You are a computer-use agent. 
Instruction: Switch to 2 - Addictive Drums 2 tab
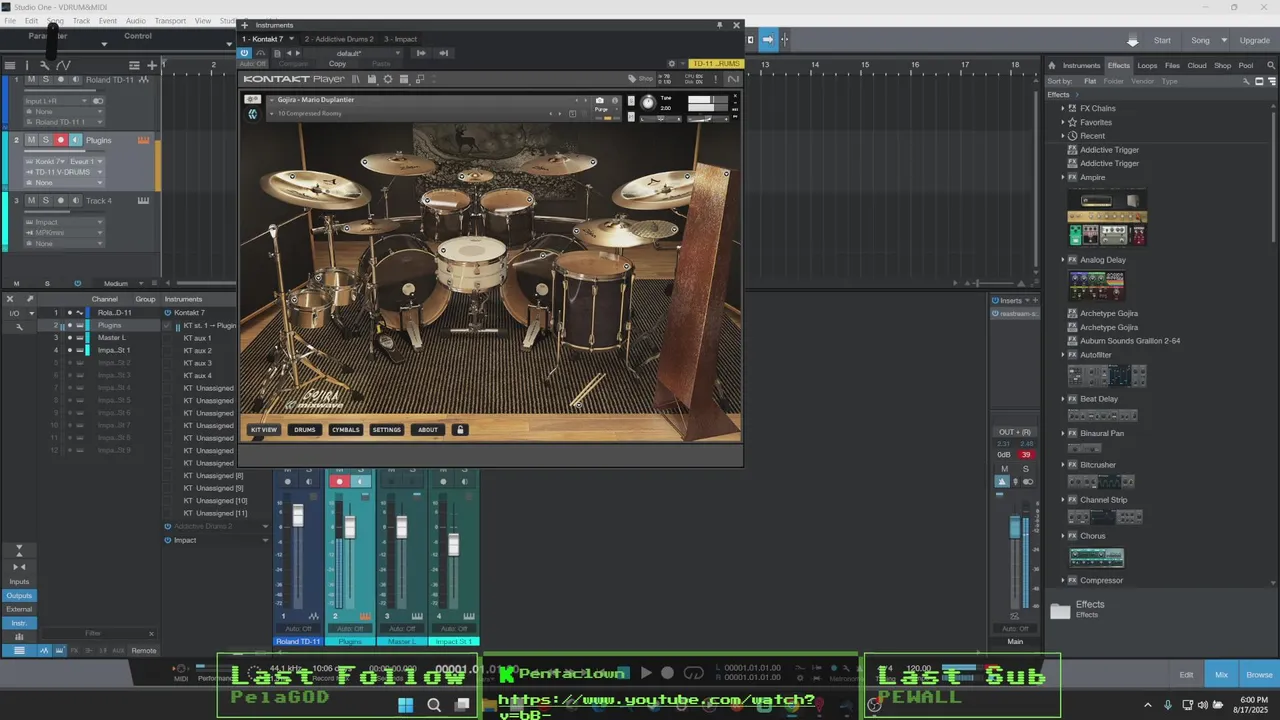coord(339,39)
